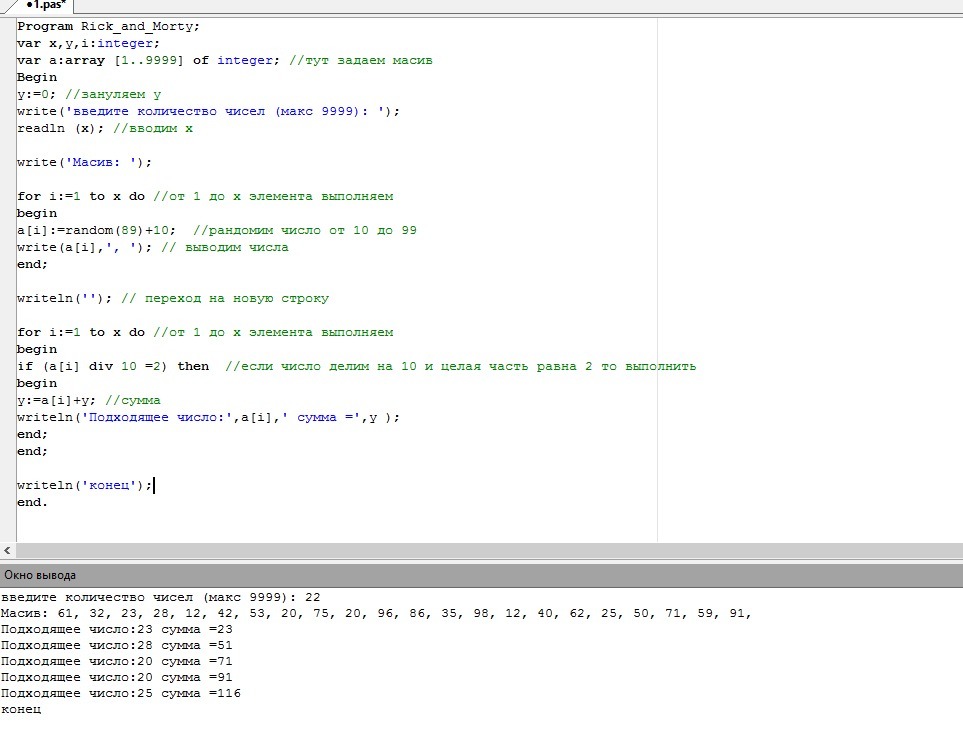Click the 'введите количество чисел' output line

161,598
